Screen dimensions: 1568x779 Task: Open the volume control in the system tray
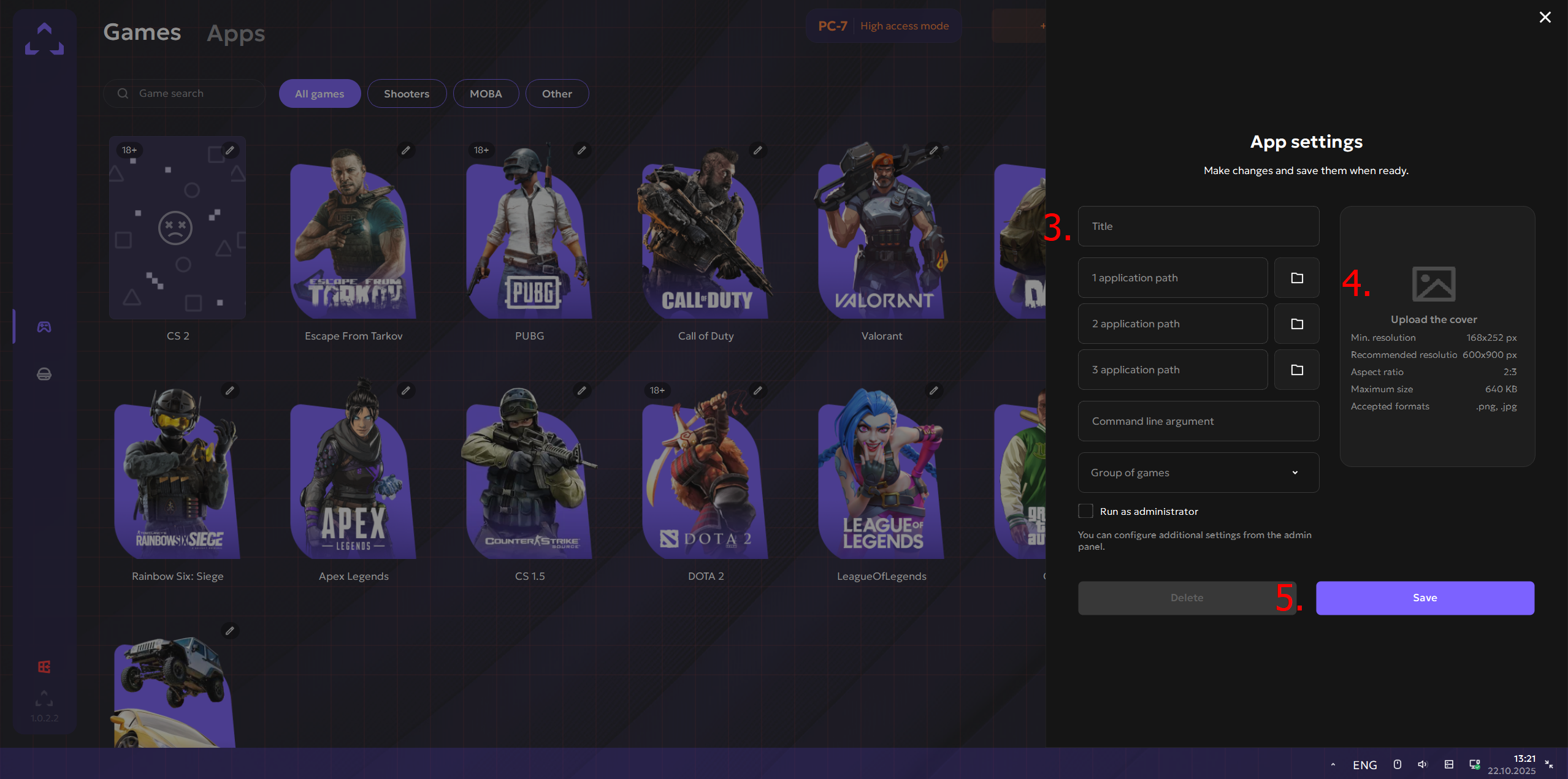(x=1423, y=764)
